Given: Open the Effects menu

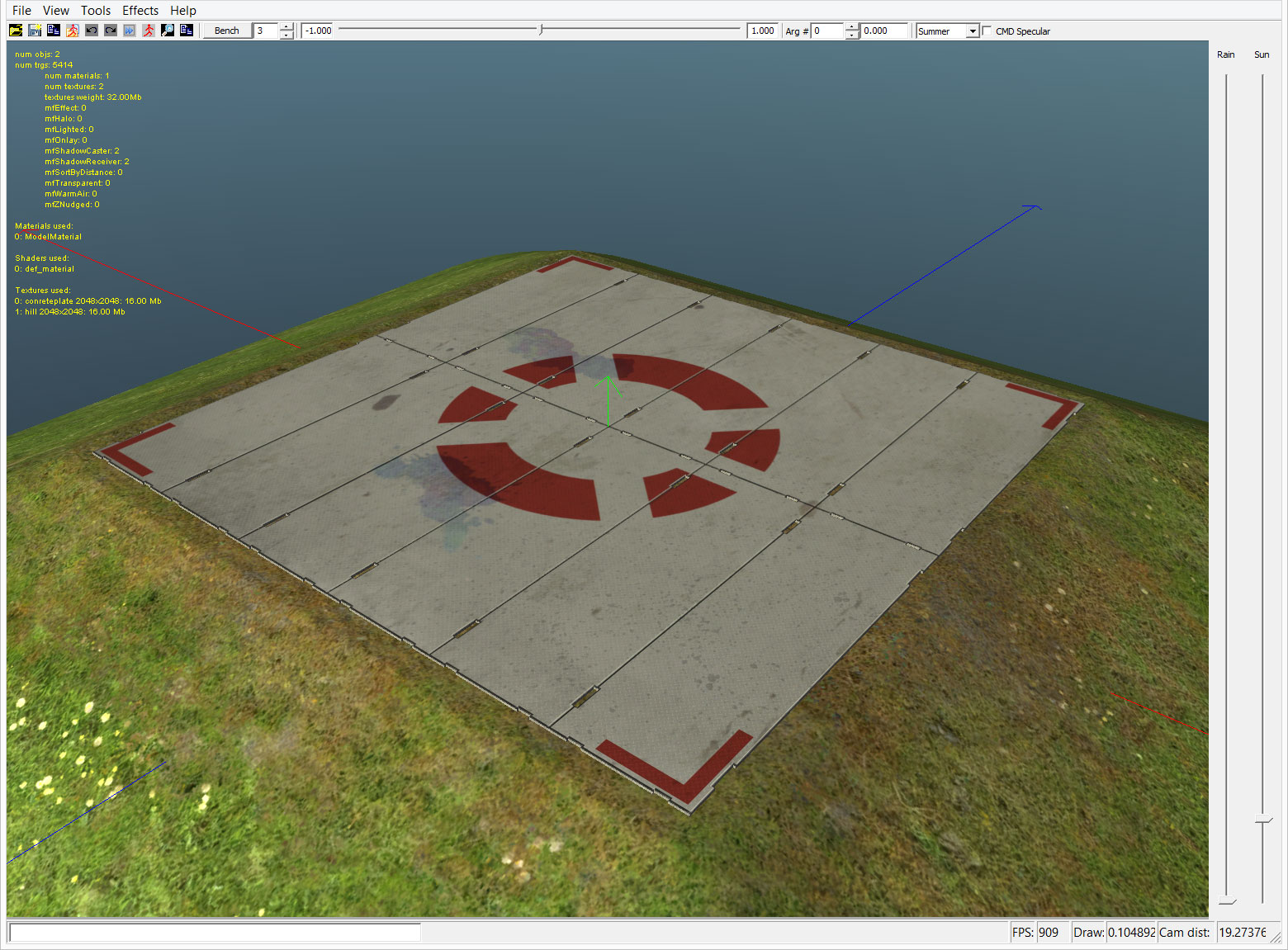Looking at the screenshot, I should coord(140,10).
